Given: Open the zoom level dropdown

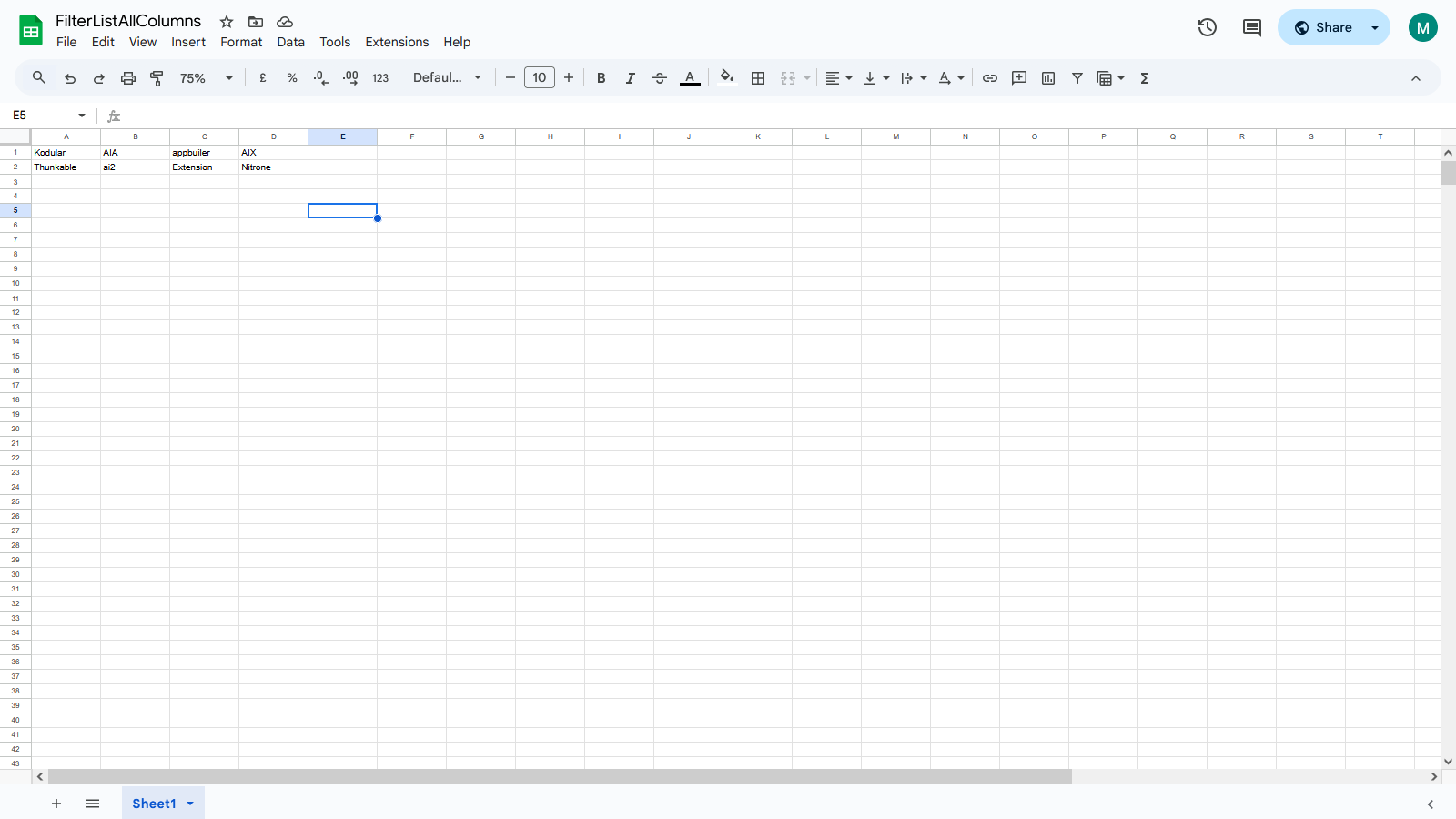Looking at the screenshot, I should tap(207, 78).
